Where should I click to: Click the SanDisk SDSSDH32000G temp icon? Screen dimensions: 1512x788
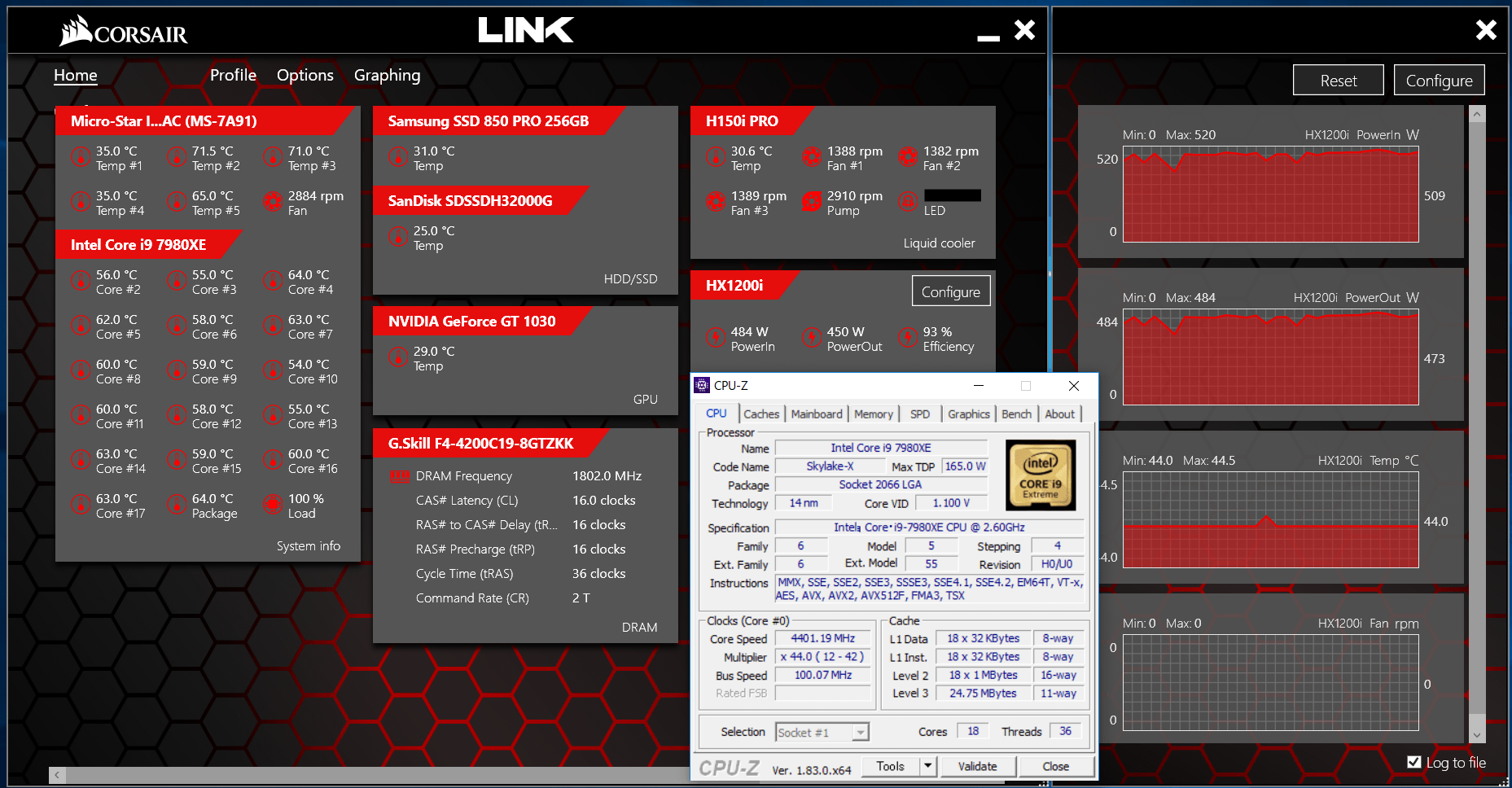[x=398, y=236]
